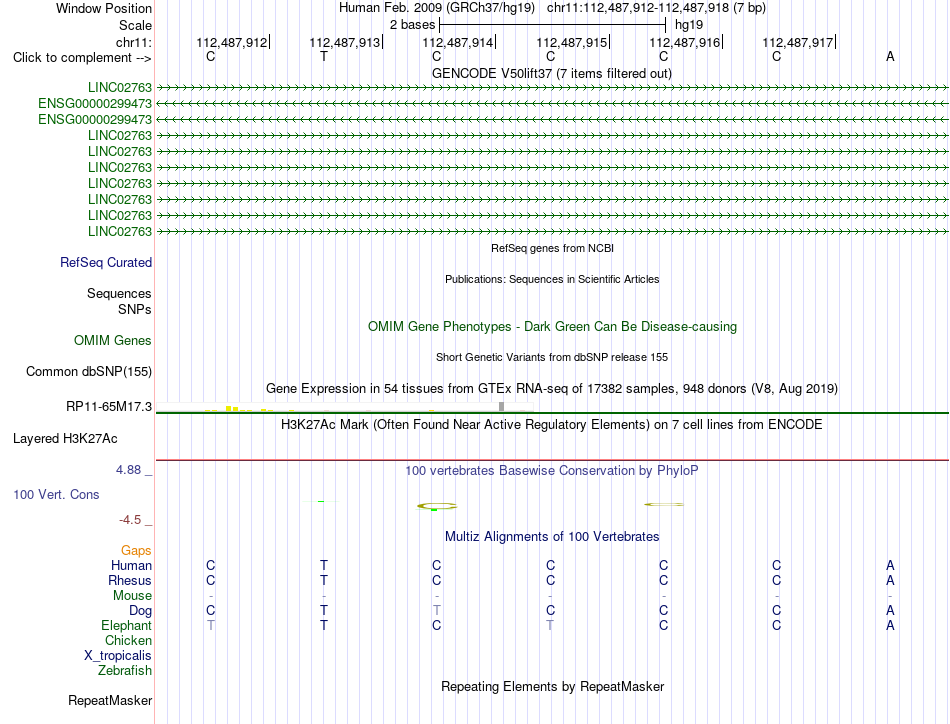Select the chr11:112,487,912-112,487,918 (7 bp) position text

pyautogui.click(x=656, y=8)
